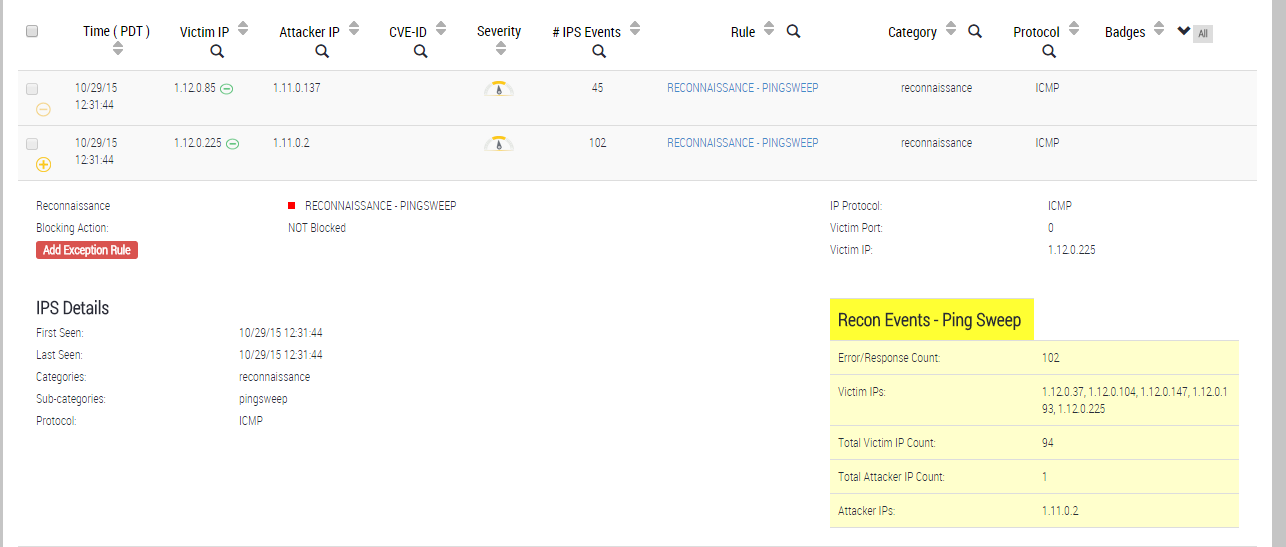Check the row checkbox for victim 1.12.0.225
Viewport: 1286px width, 547px height.
coord(32,144)
